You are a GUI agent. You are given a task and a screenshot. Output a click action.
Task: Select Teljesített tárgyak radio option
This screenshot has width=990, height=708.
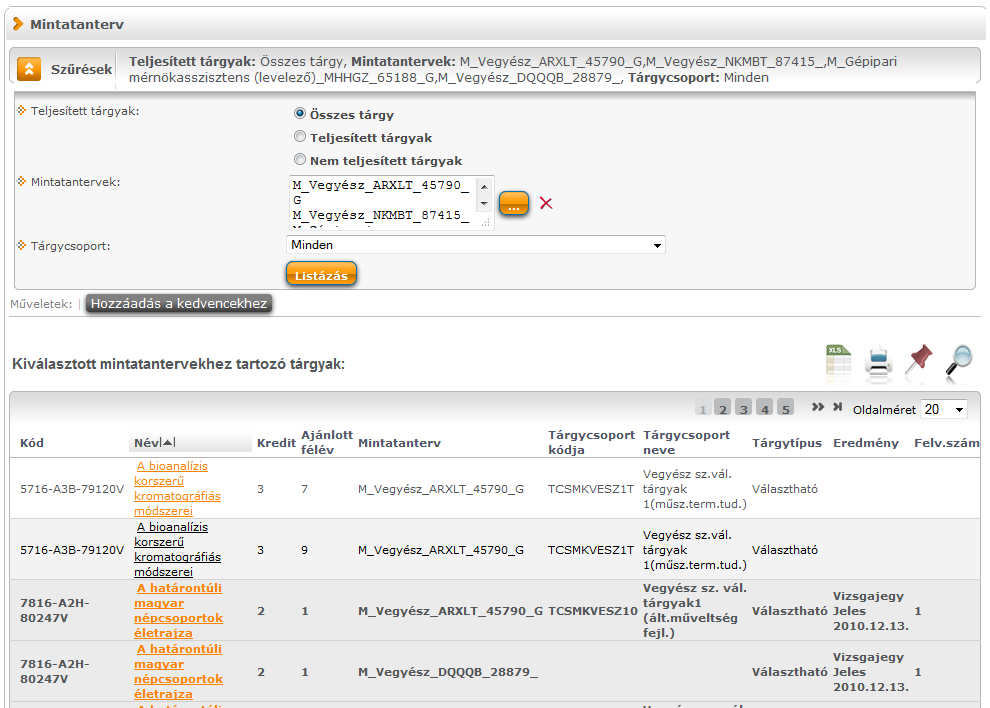(300, 137)
